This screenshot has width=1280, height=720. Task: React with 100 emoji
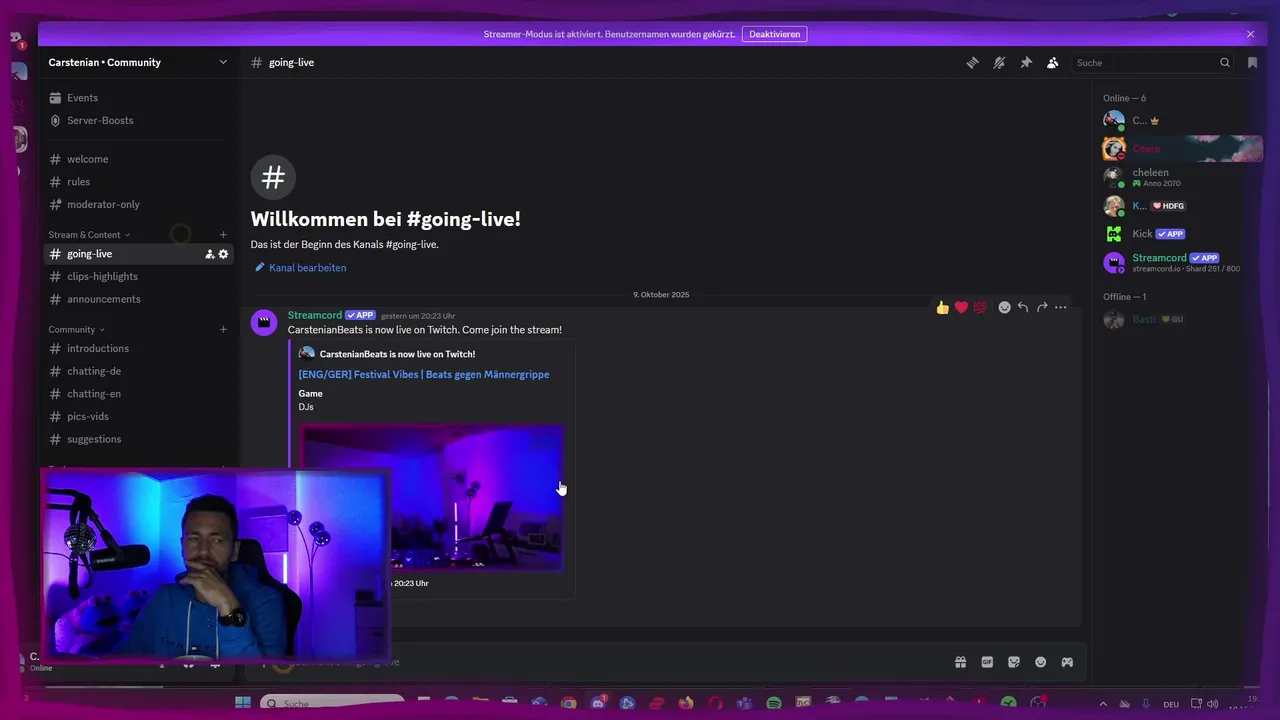(x=980, y=308)
